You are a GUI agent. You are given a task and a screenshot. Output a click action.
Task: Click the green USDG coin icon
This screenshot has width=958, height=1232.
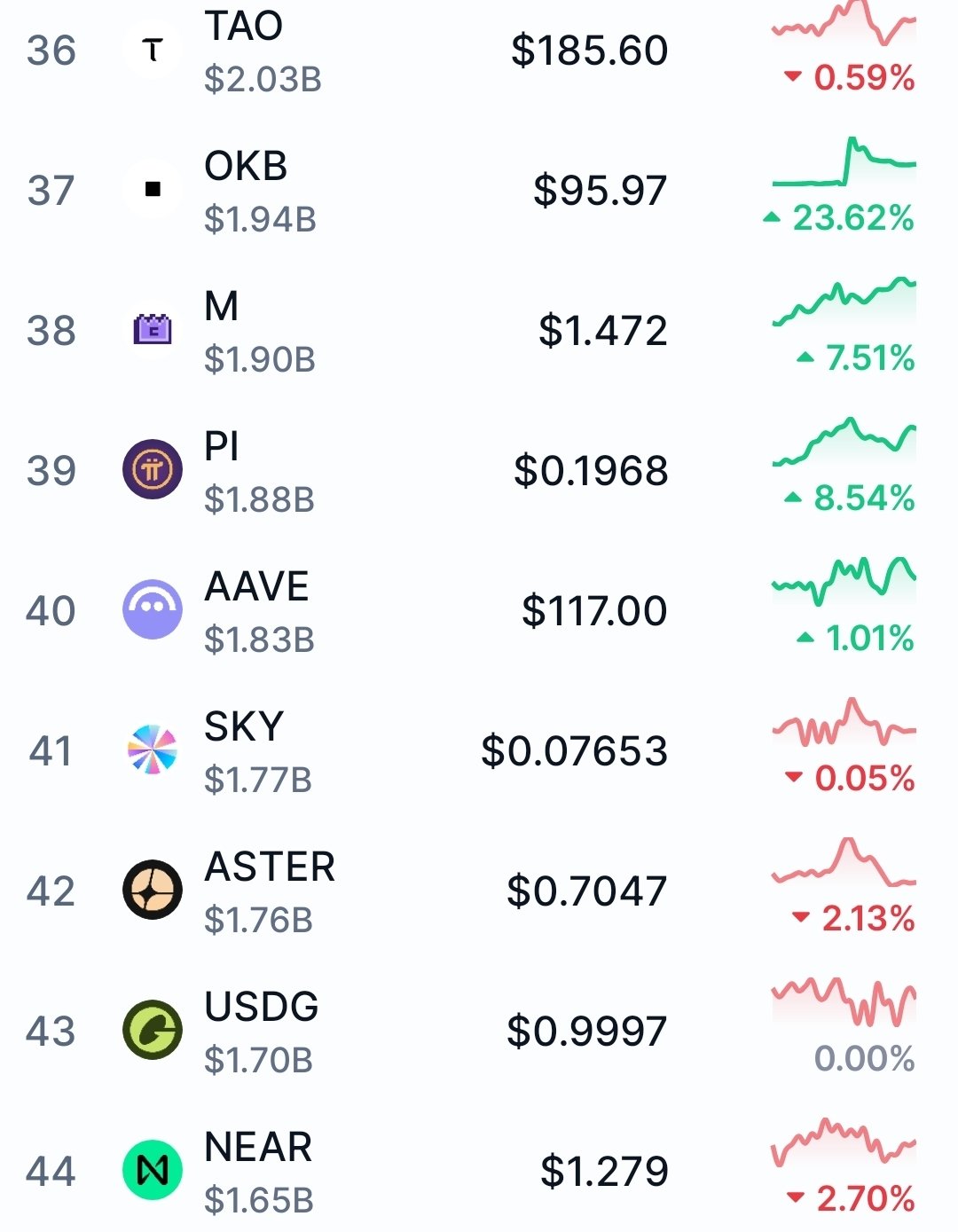[x=153, y=1030]
